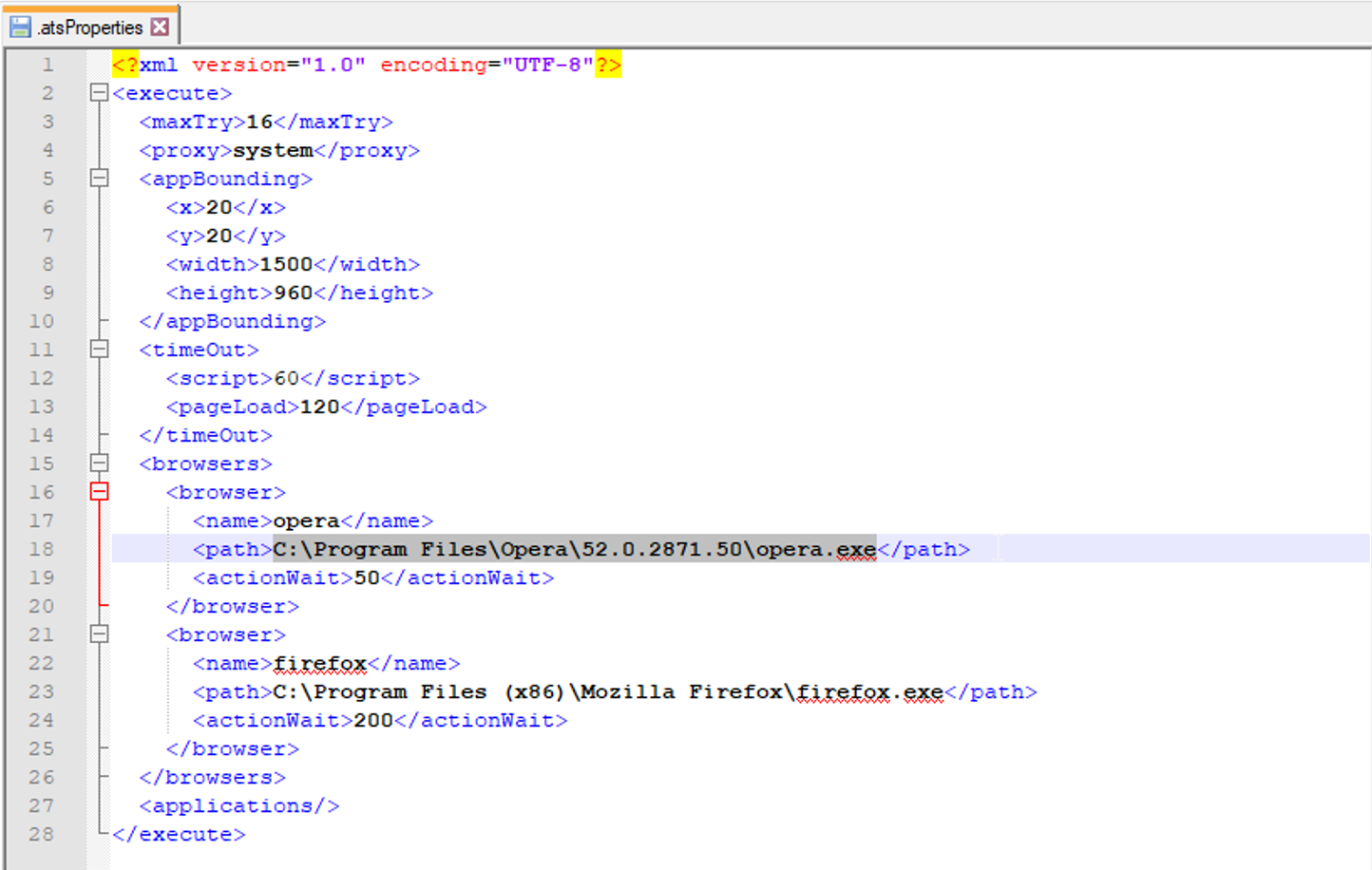Click the height value 960
The height and width of the screenshot is (870, 1372).
click(293, 293)
